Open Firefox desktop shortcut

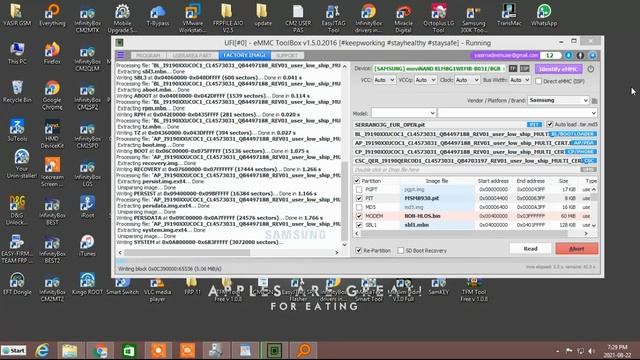(x=52, y=53)
